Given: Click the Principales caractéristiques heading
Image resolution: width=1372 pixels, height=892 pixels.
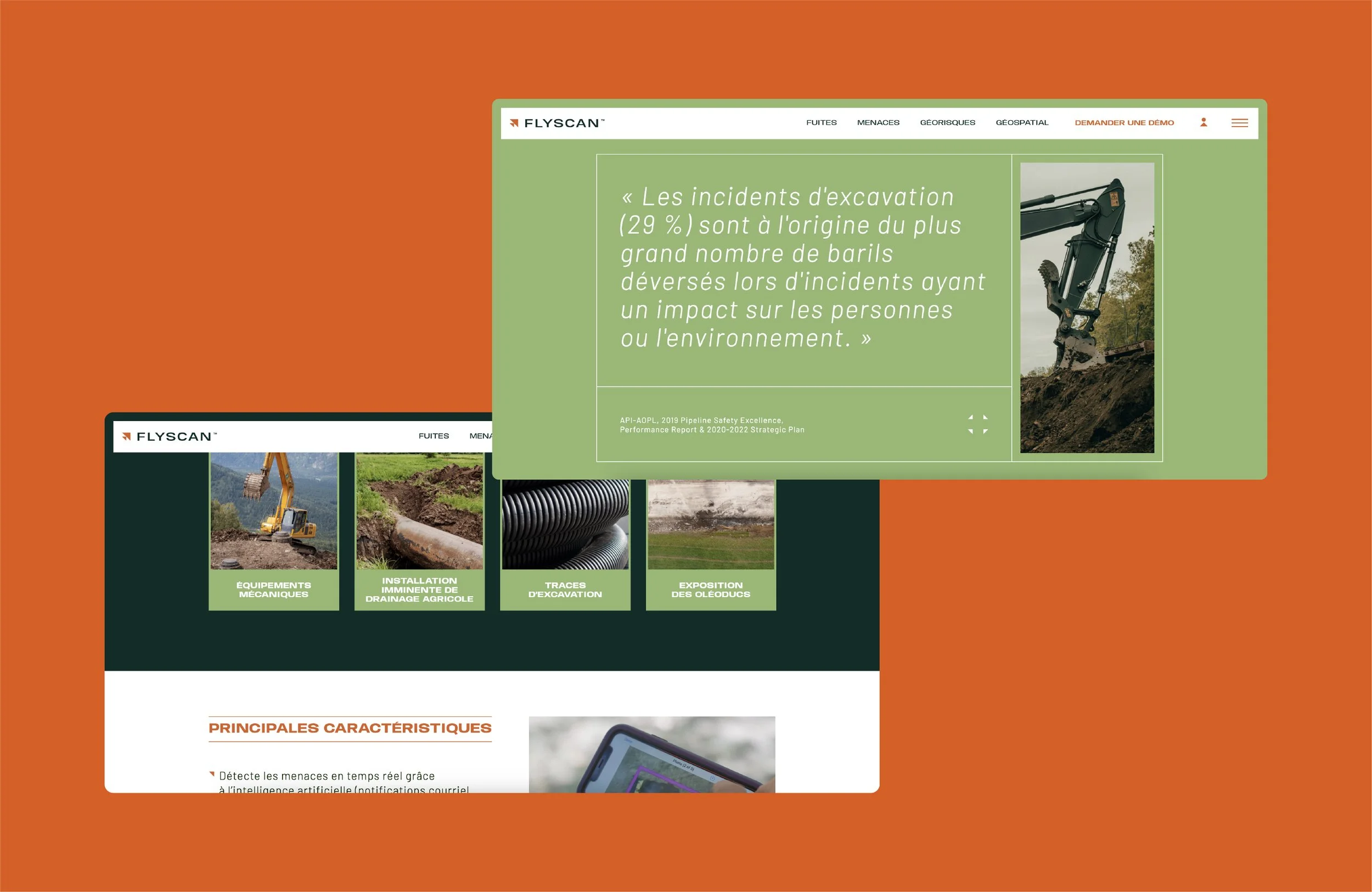Looking at the screenshot, I should pos(350,728).
